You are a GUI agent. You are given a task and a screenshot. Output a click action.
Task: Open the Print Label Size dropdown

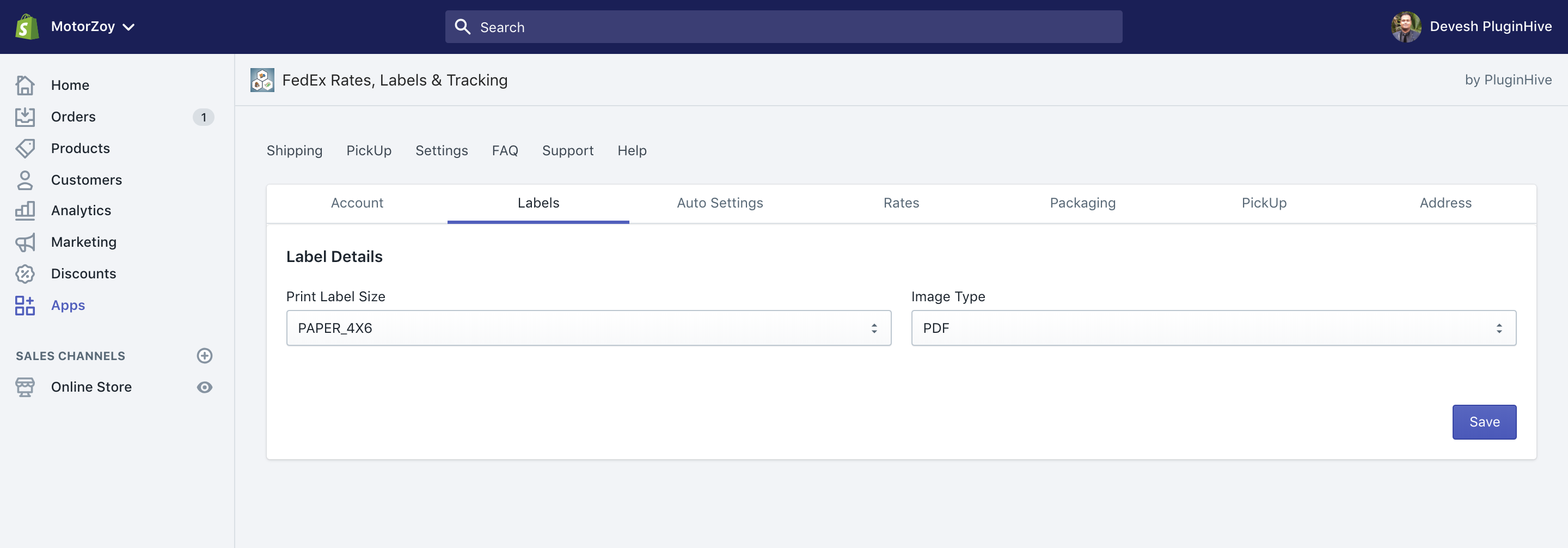click(x=589, y=328)
